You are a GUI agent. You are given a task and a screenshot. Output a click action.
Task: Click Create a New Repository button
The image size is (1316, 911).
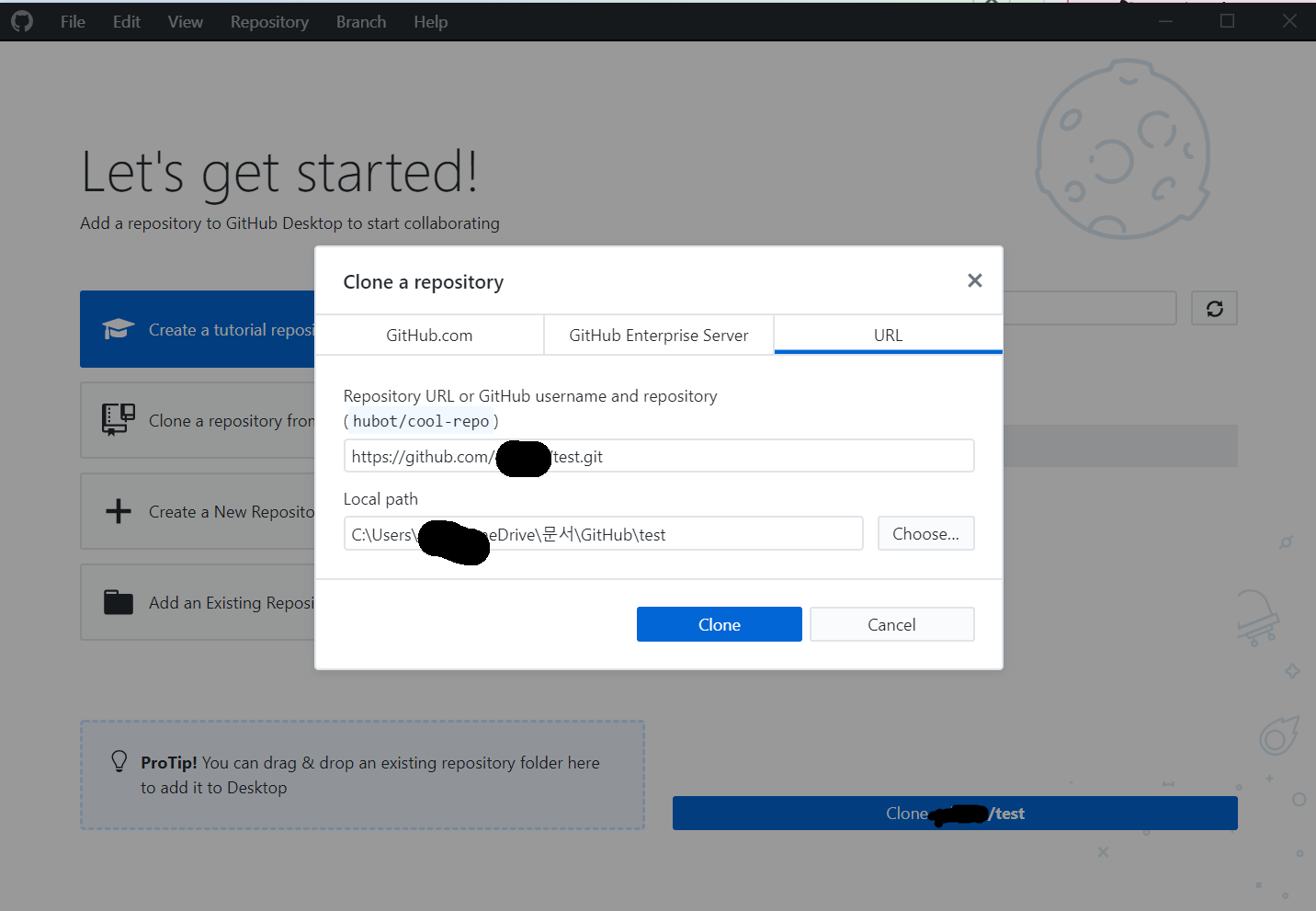(x=198, y=511)
